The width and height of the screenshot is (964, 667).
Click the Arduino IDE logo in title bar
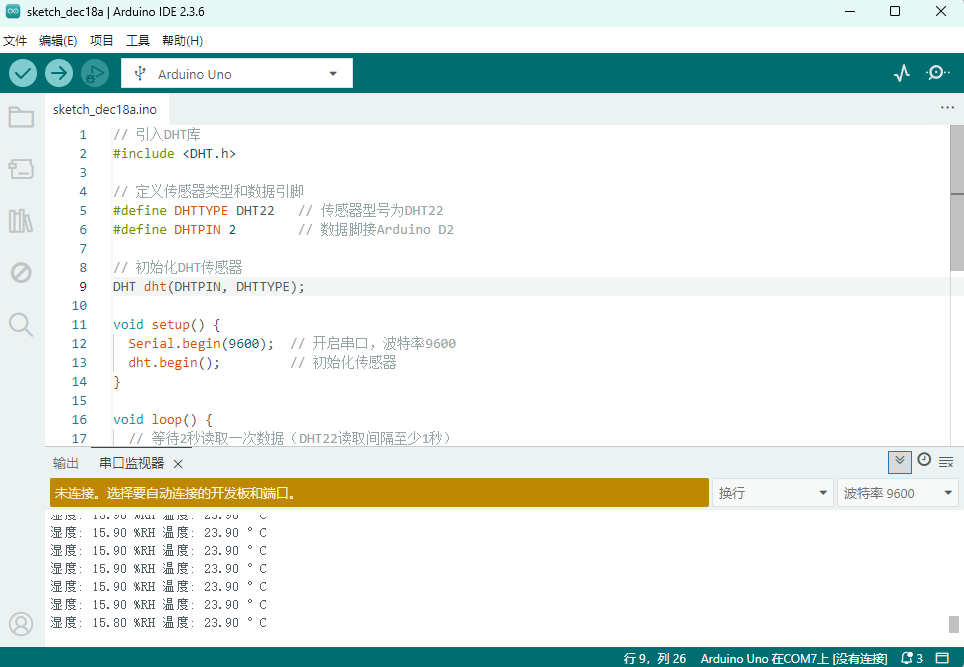tap(13, 11)
